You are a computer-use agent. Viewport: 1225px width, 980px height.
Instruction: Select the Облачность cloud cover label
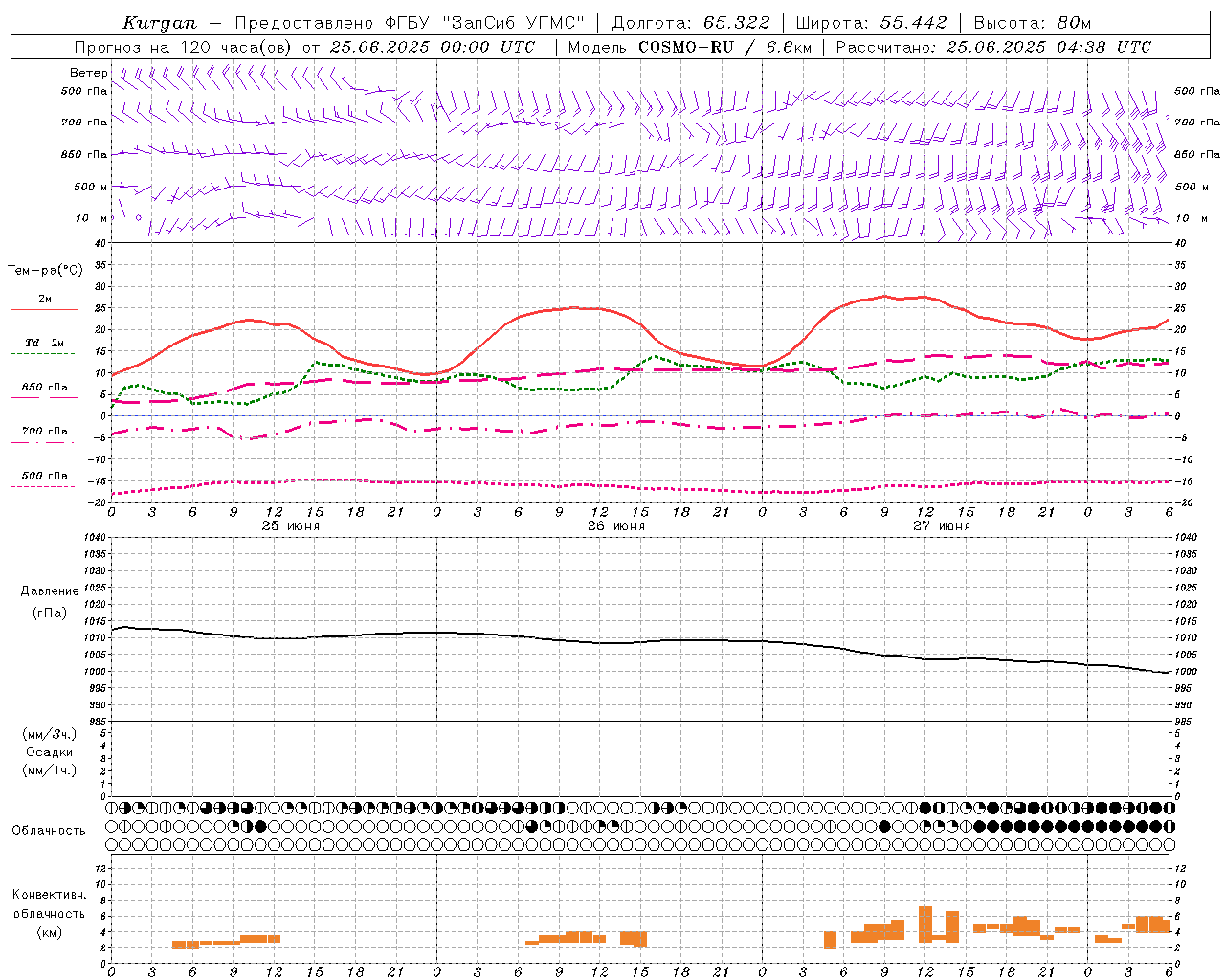click(x=49, y=831)
